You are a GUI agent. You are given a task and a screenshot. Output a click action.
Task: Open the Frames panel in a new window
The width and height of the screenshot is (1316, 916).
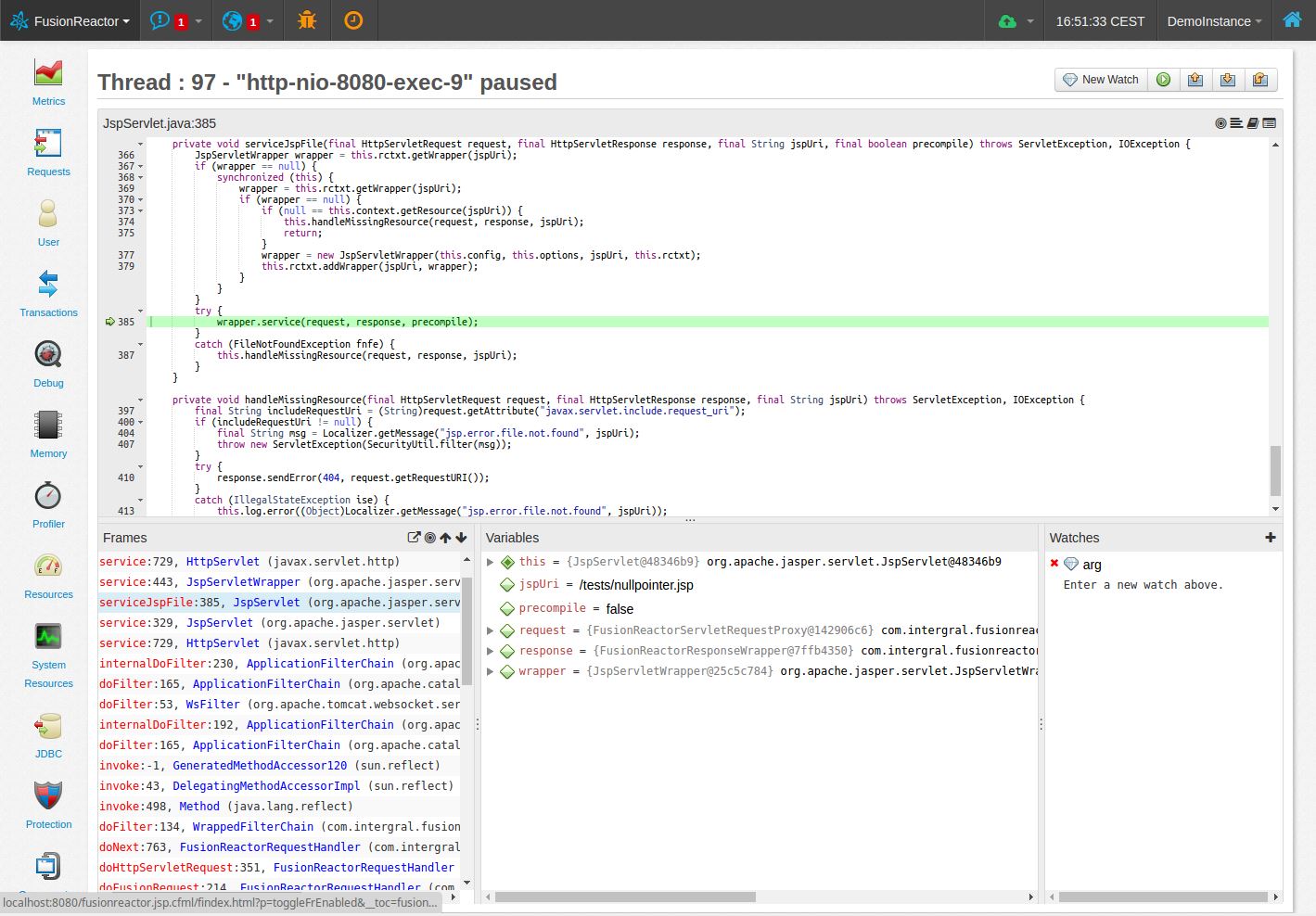coord(415,536)
